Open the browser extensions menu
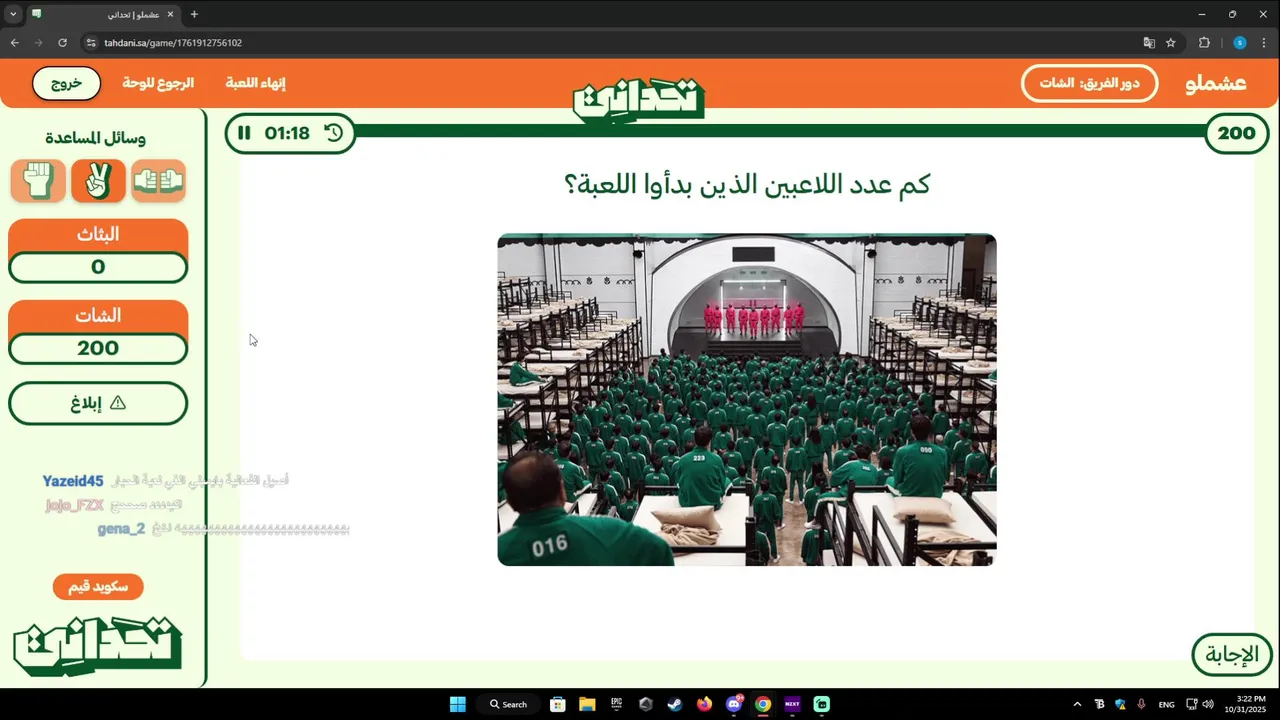 tap(1204, 43)
